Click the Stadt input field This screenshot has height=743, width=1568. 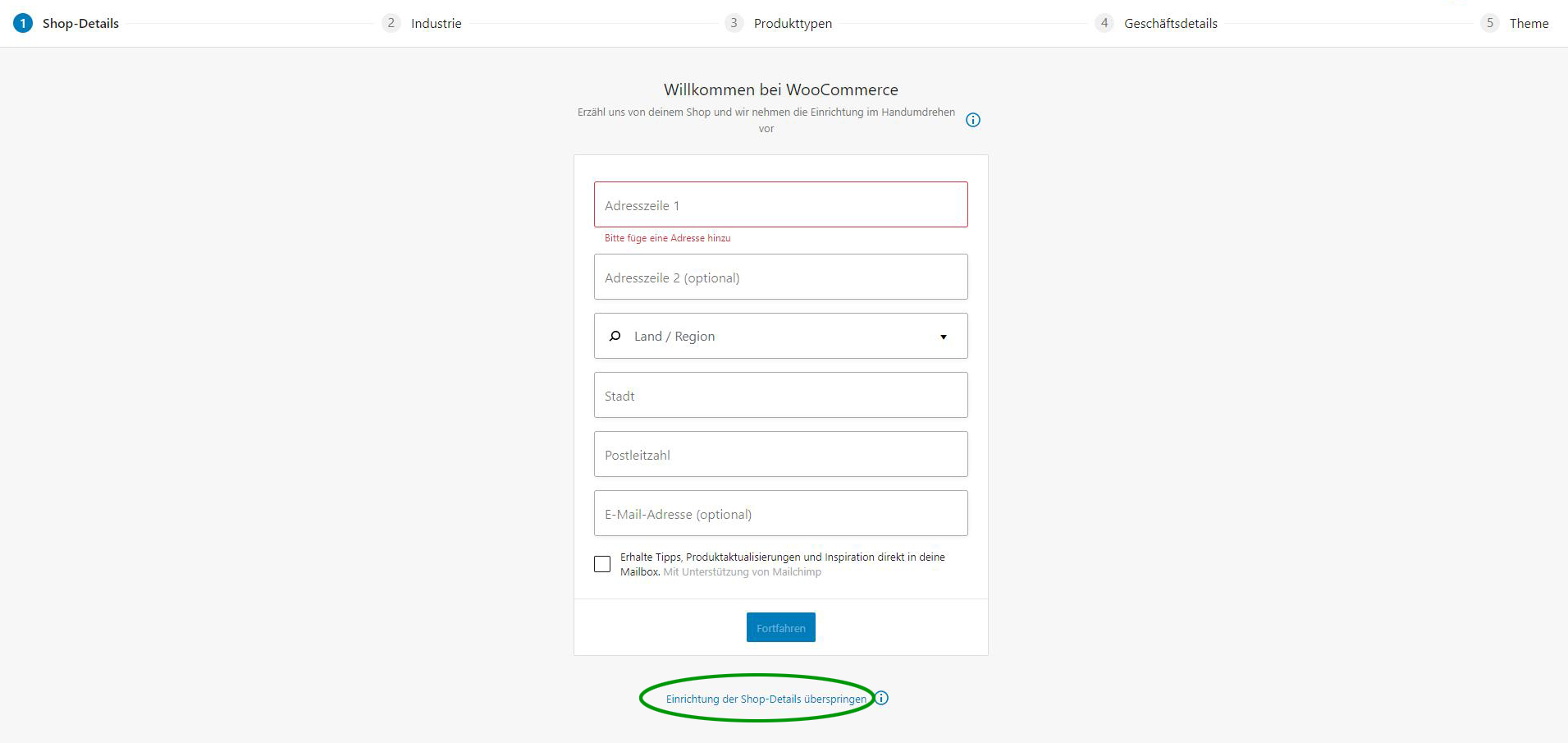(x=781, y=395)
